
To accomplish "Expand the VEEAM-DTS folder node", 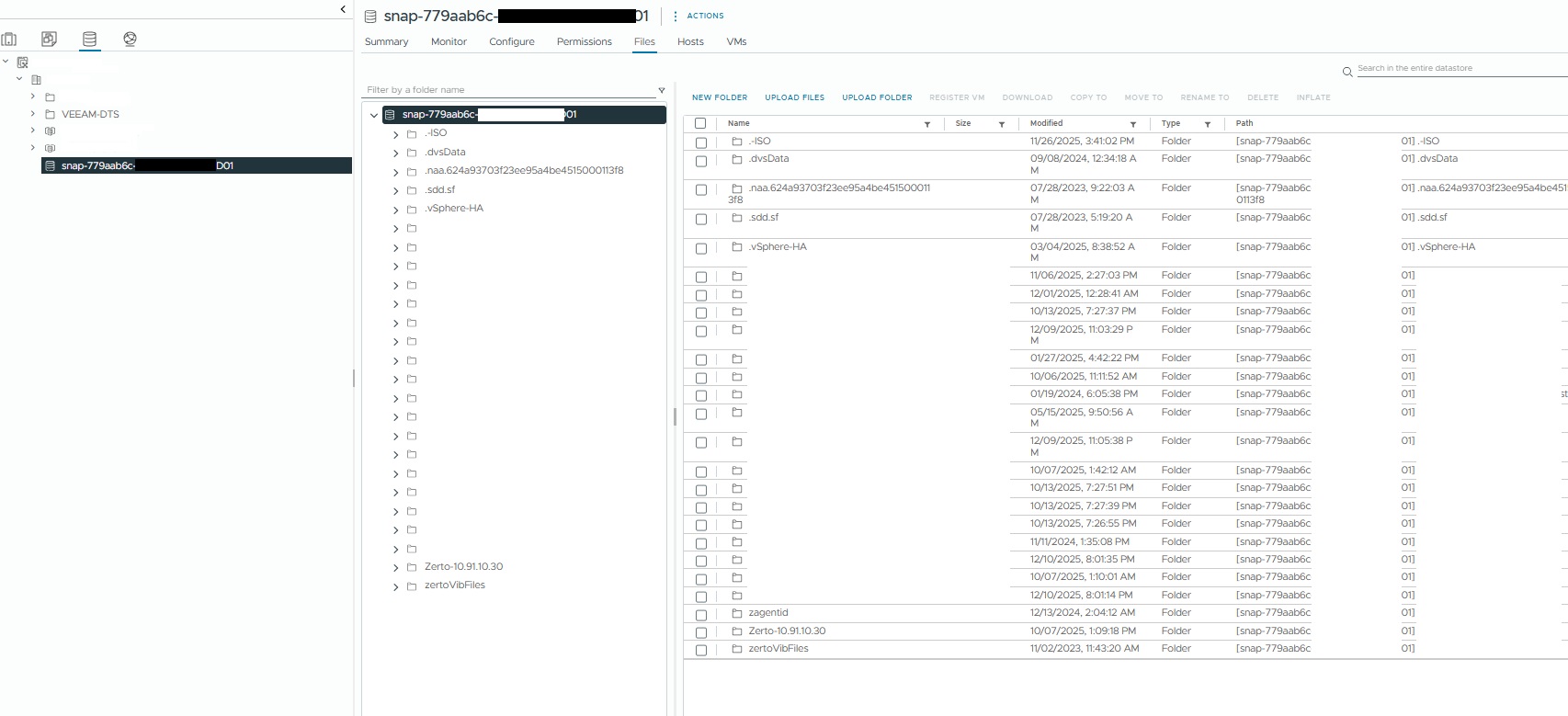I will (x=33, y=114).
